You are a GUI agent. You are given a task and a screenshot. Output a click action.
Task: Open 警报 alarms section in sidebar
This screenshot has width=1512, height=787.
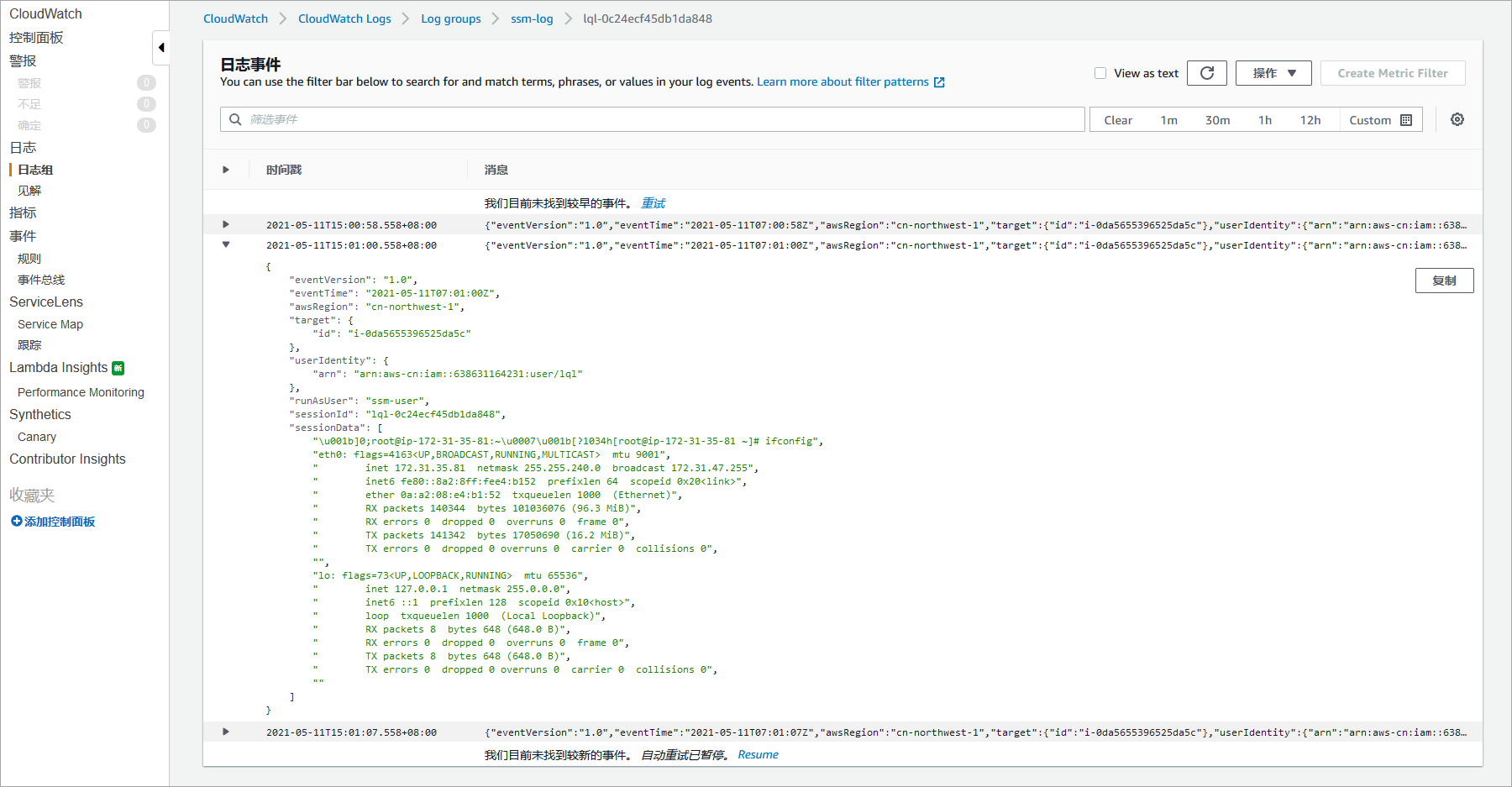point(23,60)
